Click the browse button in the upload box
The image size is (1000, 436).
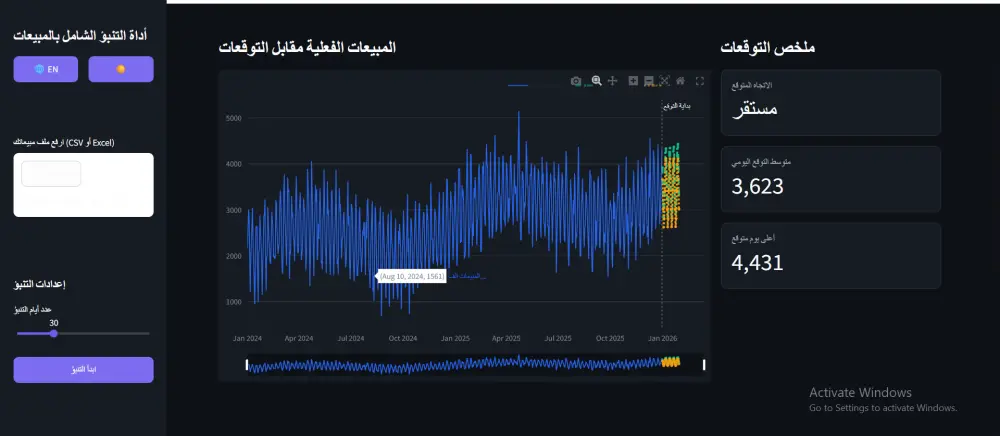pyautogui.click(x=51, y=173)
